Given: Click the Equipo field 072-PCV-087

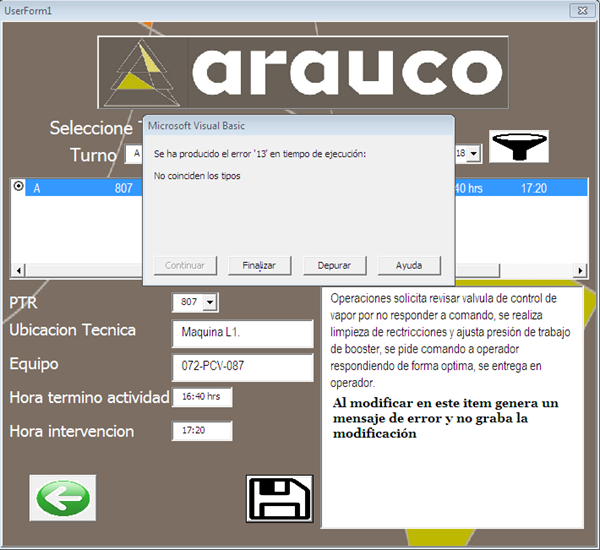Looking at the screenshot, I should tap(243, 367).
